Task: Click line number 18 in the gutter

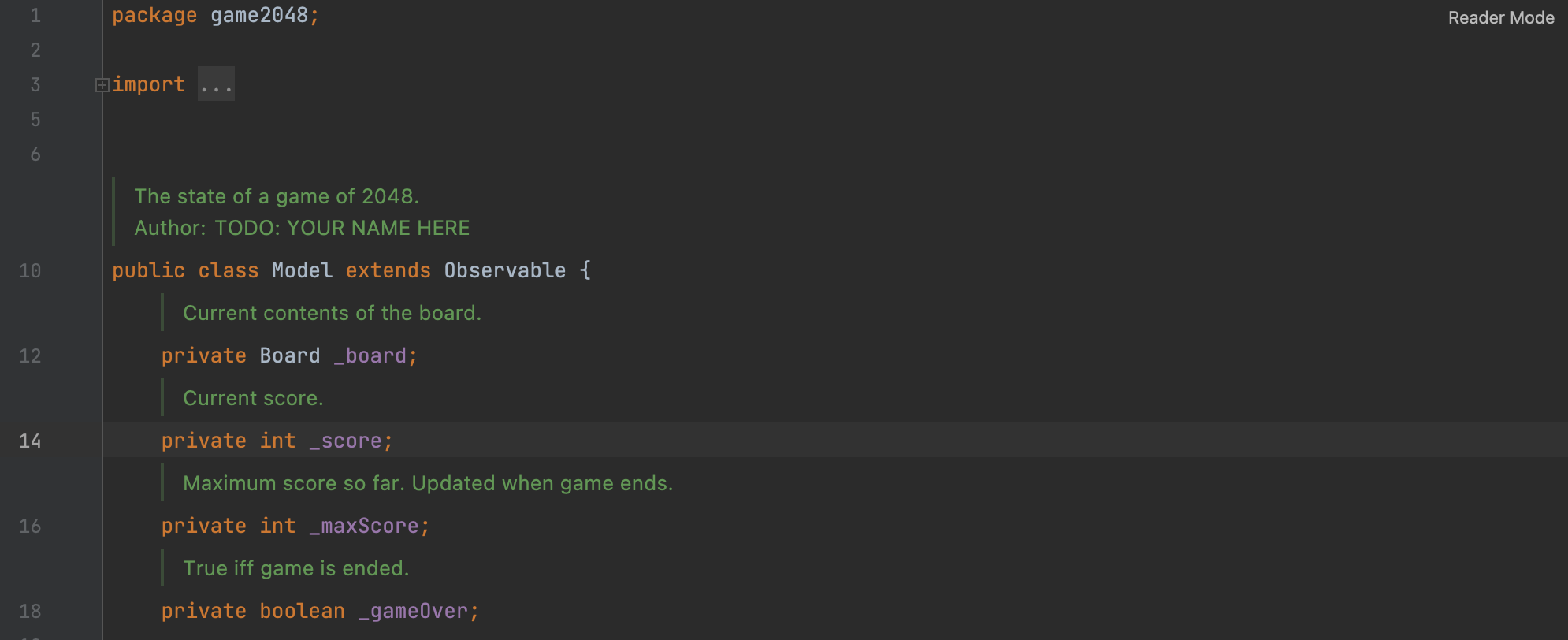Action: click(x=30, y=611)
